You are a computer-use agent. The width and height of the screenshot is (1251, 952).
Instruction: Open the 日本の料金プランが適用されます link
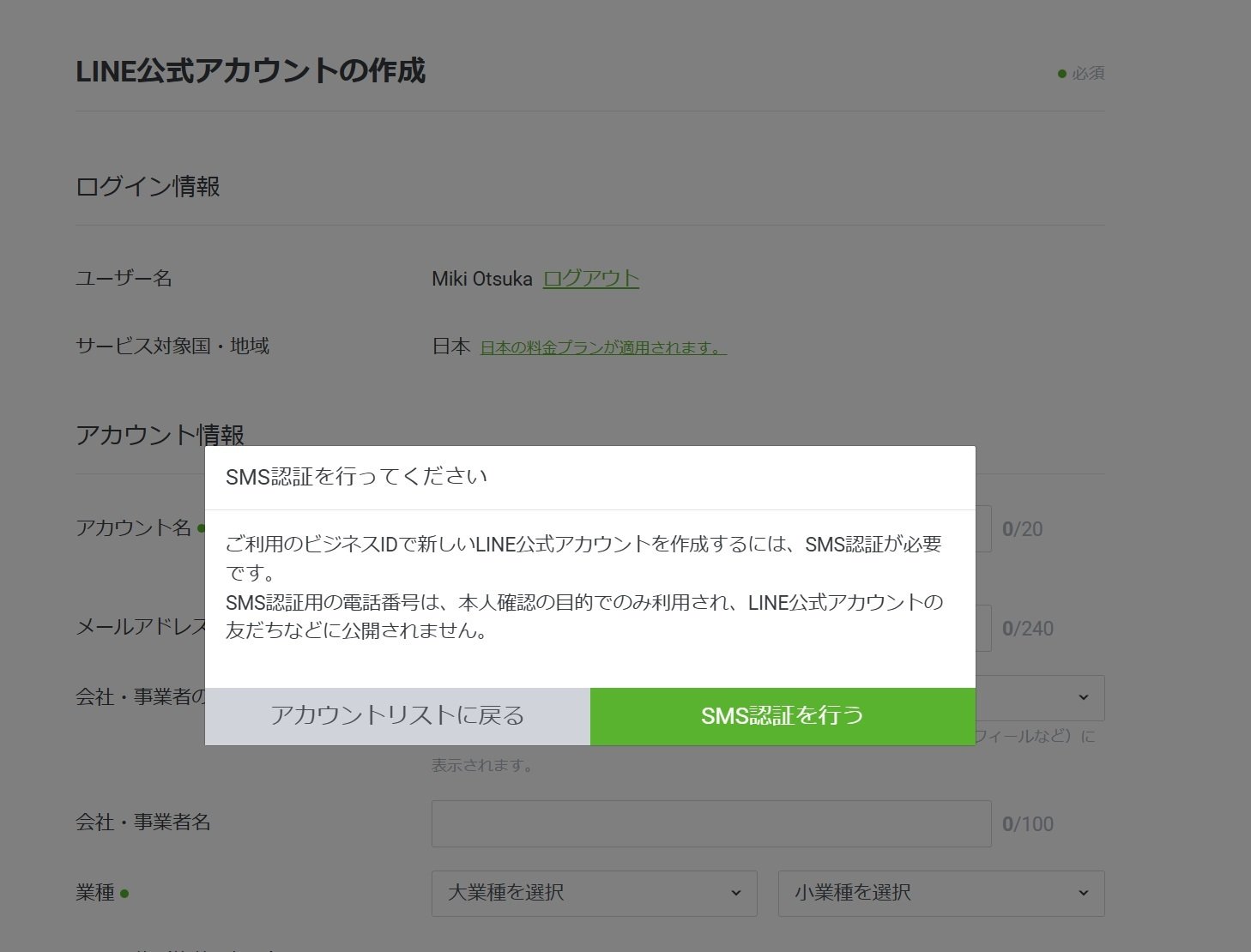click(601, 347)
